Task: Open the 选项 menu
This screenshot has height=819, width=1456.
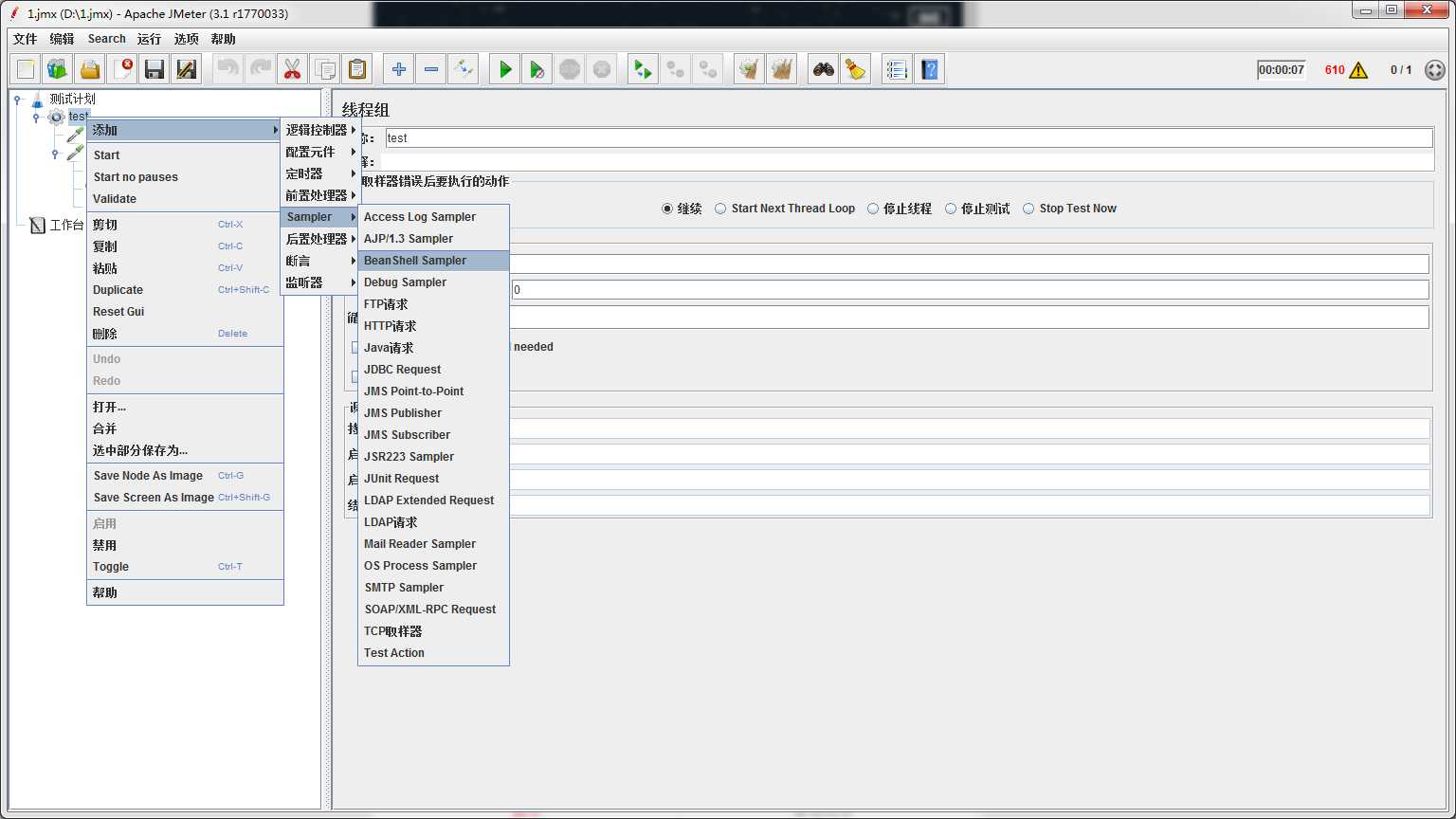Action: [x=187, y=39]
